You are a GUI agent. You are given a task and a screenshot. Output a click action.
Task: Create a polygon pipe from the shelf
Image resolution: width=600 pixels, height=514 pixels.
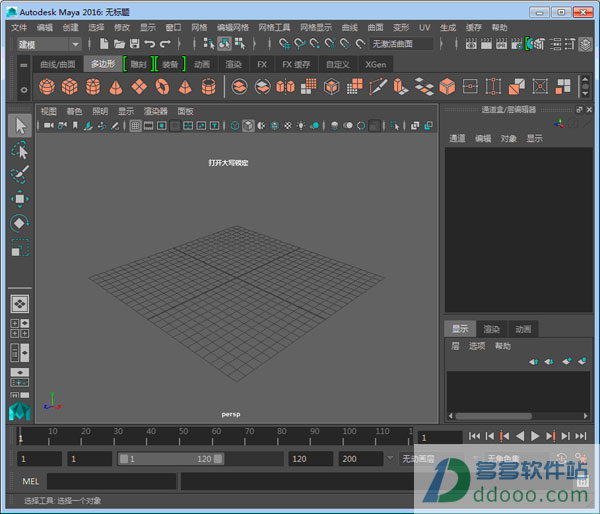coord(209,86)
